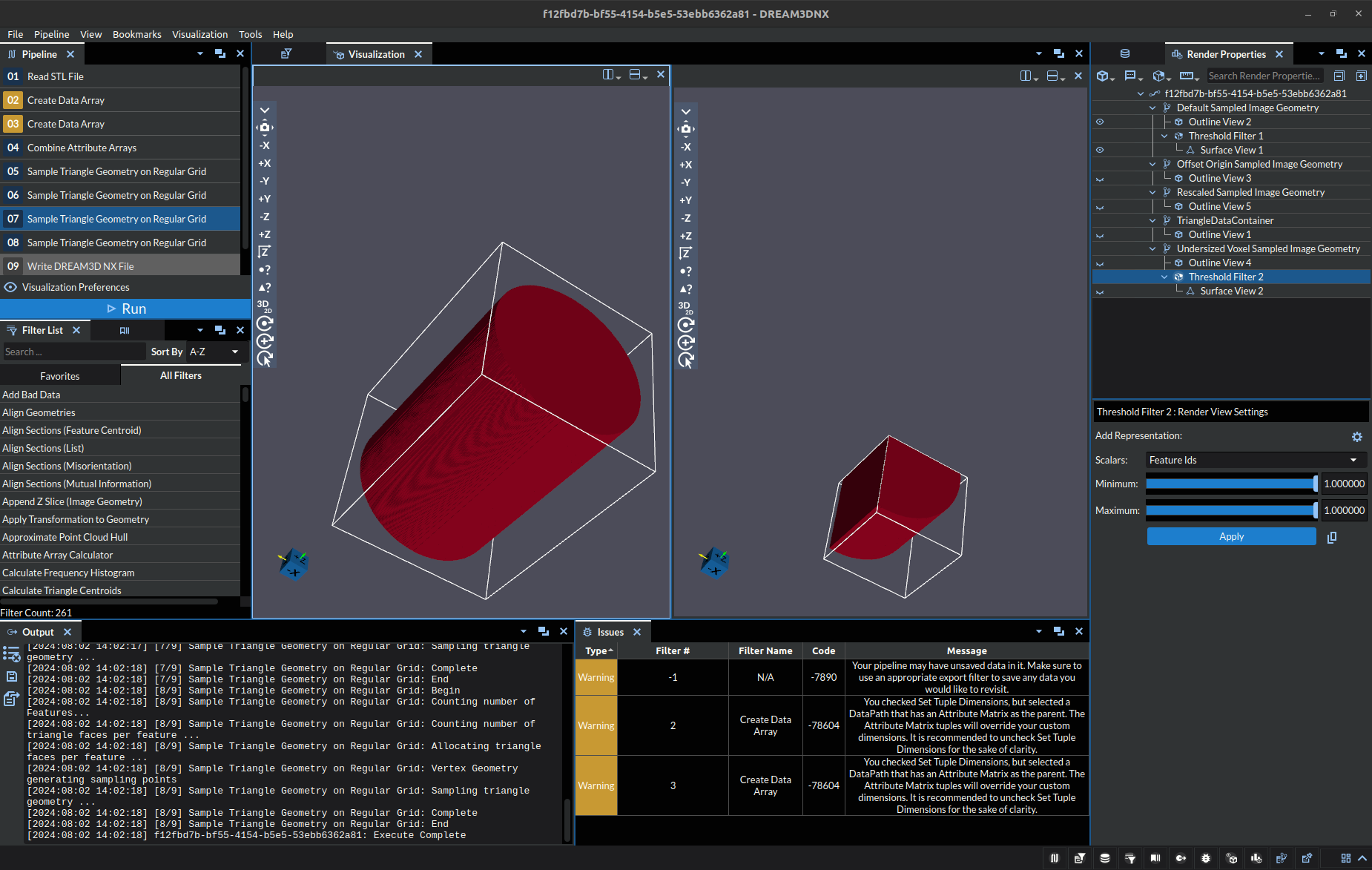
Task: Toggle visibility of Surface View 1
Action: pos(1100,149)
